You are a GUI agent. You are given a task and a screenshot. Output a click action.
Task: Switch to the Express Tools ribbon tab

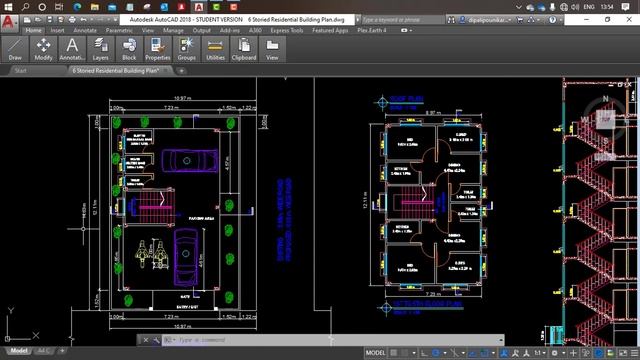coord(287,30)
